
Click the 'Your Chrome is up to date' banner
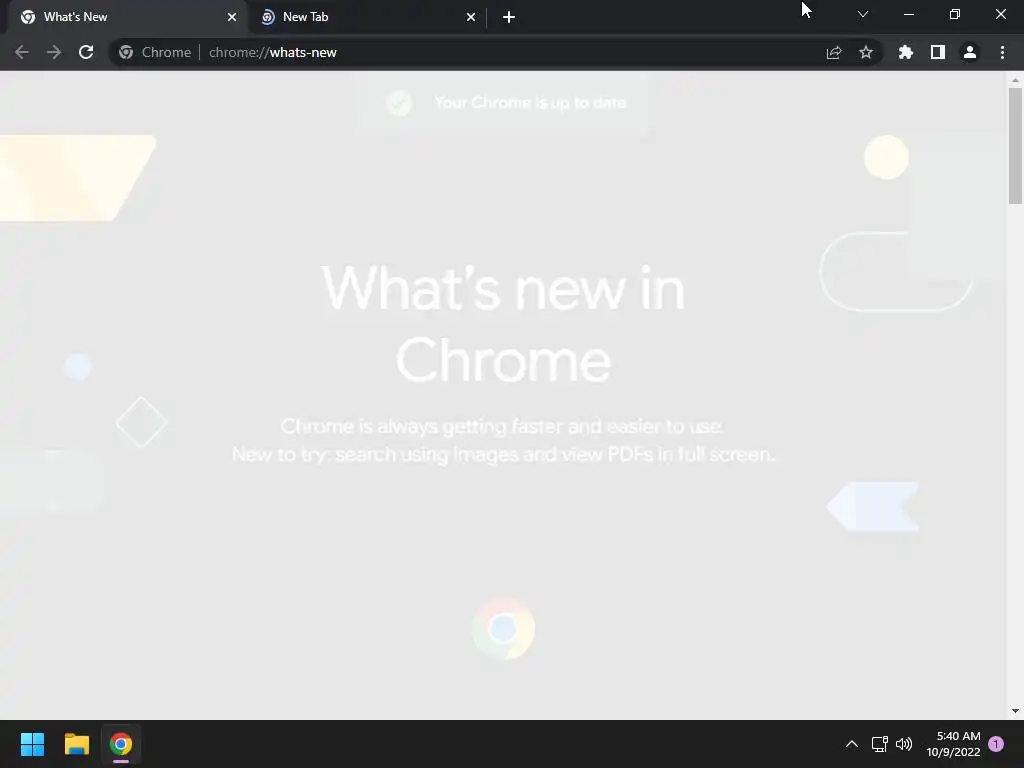click(502, 103)
